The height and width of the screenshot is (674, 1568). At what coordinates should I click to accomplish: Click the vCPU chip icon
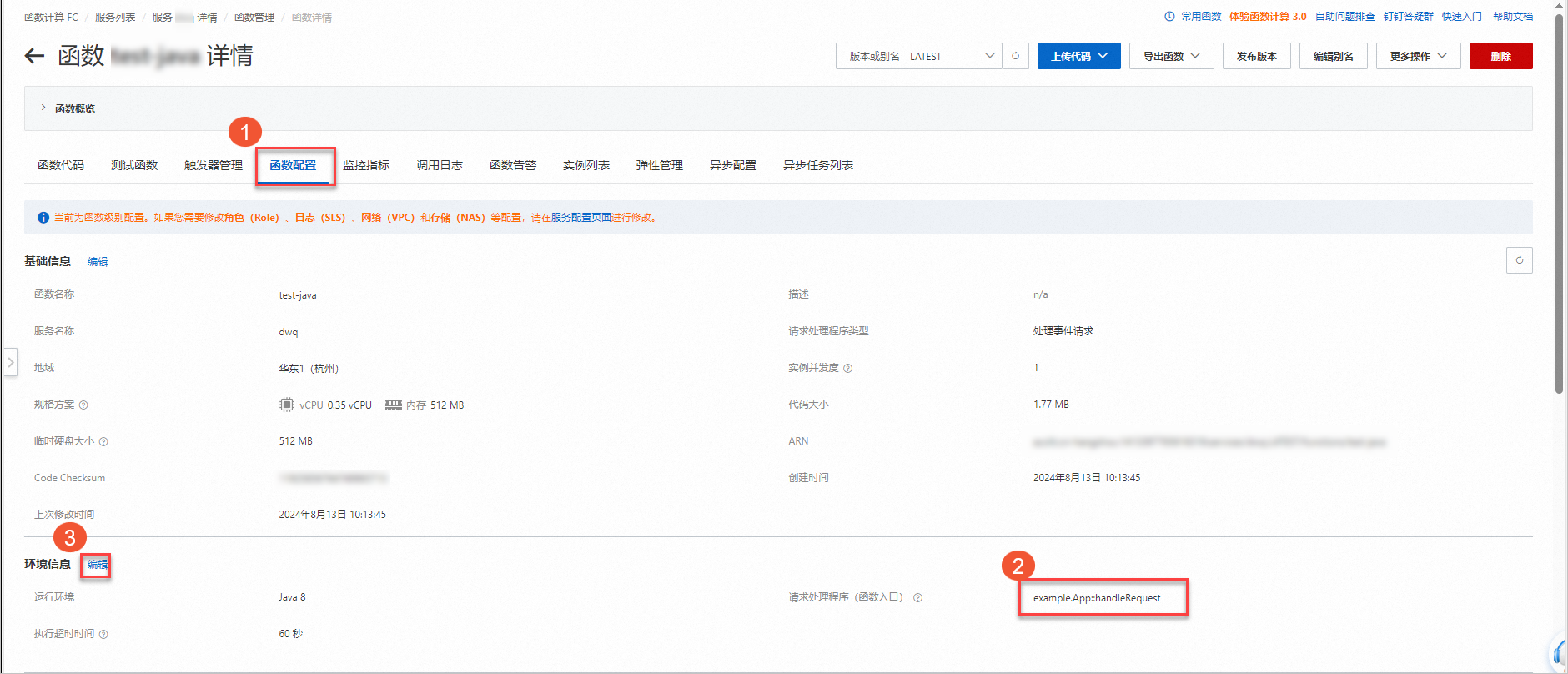coord(286,405)
